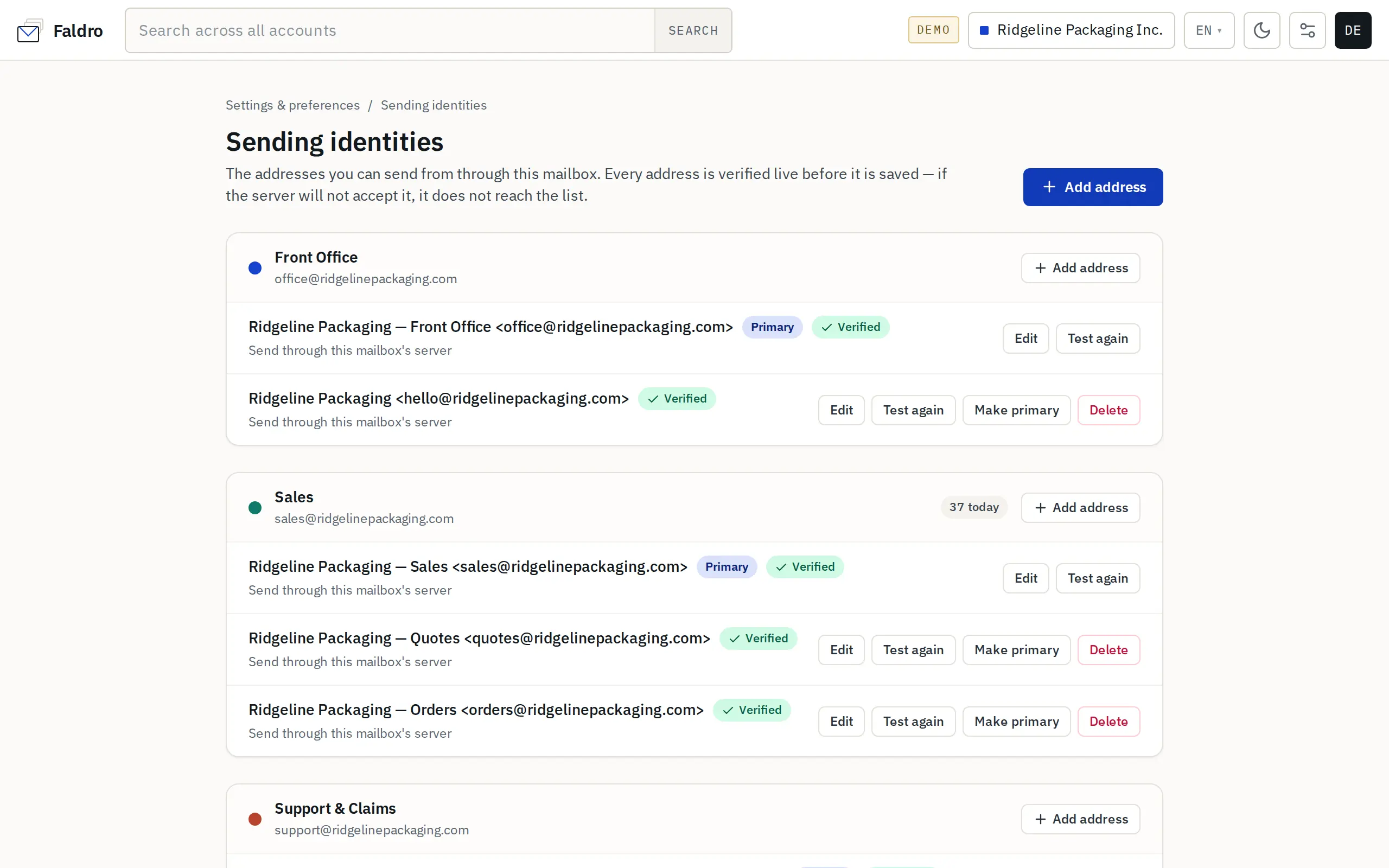
Task: Open the DE user avatar menu
Action: click(1352, 30)
